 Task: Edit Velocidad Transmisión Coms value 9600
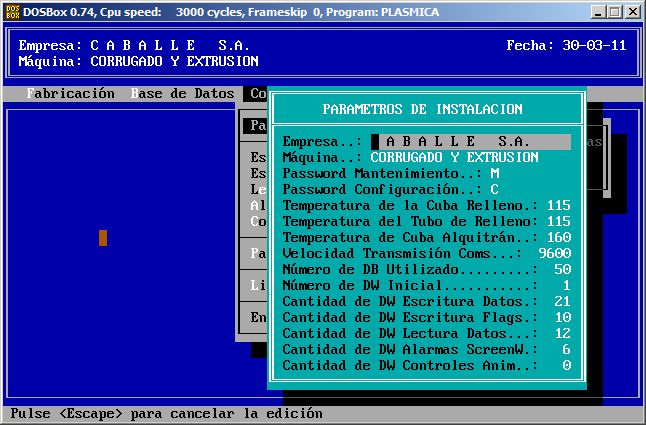click(554, 254)
